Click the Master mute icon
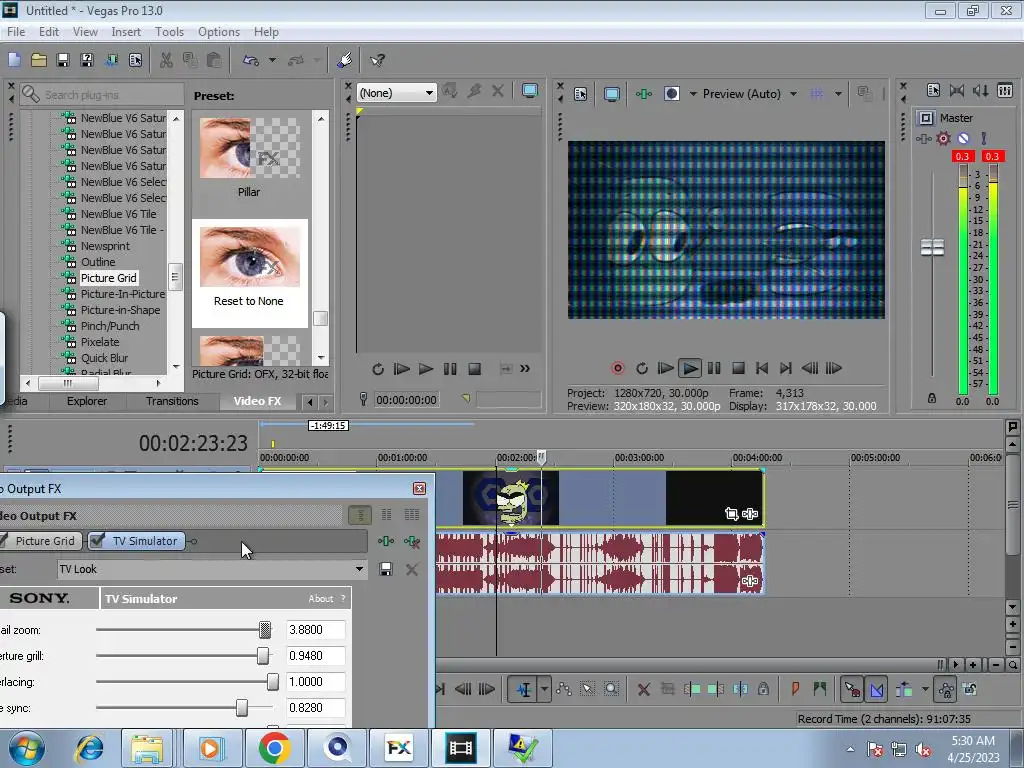Screen dimensions: 1024x768 (x=963, y=138)
